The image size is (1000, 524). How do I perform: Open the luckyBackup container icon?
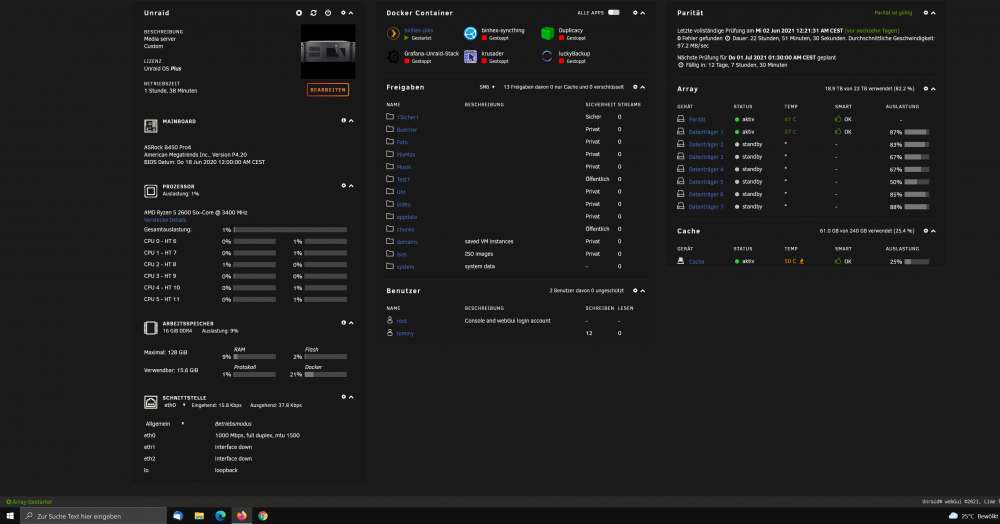pos(547,57)
